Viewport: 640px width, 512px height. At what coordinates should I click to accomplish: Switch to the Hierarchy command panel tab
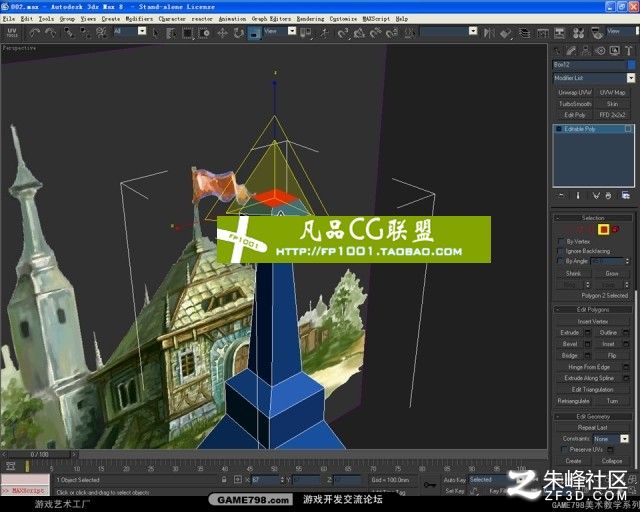tap(586, 51)
